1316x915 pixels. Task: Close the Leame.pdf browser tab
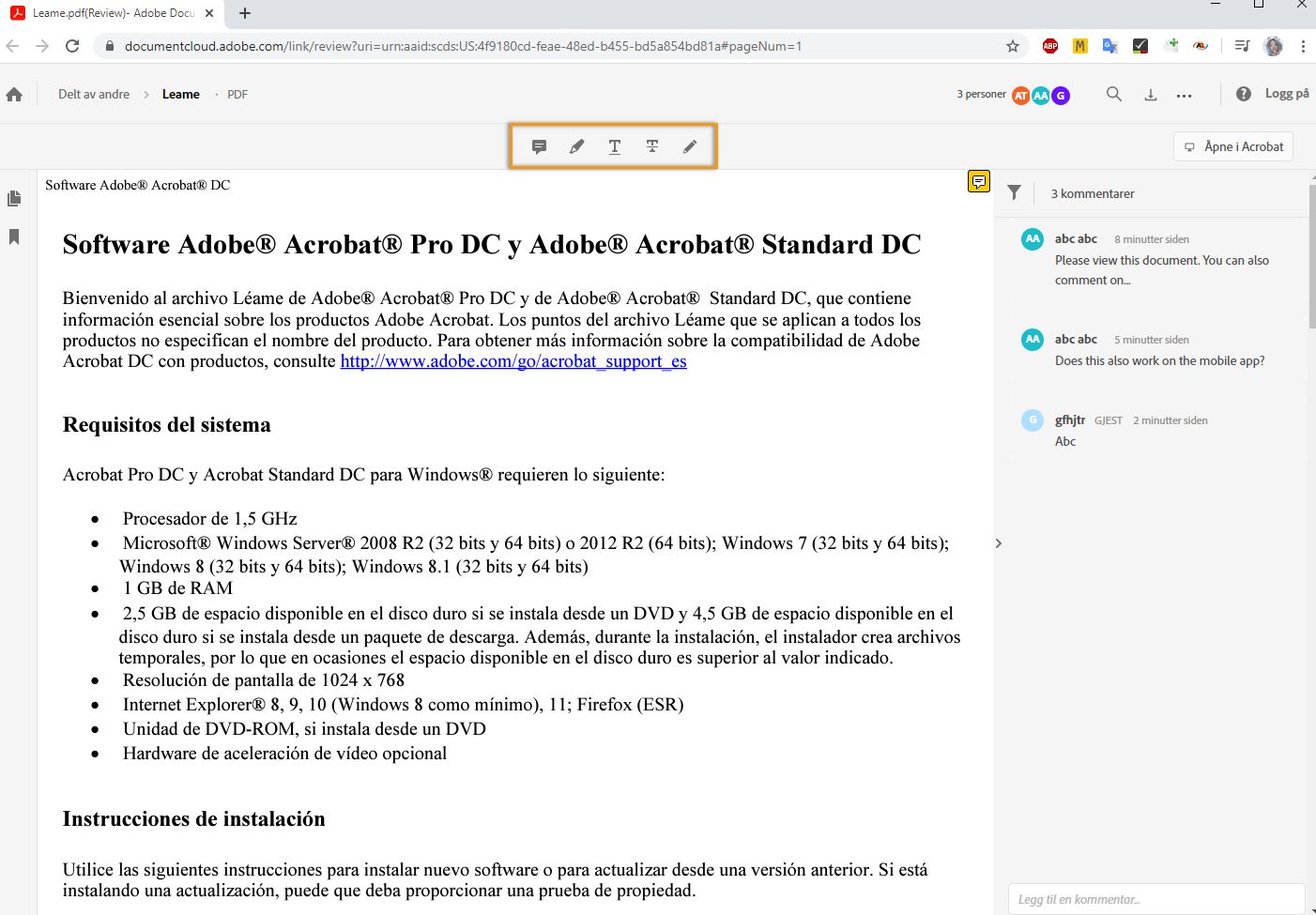(209, 13)
